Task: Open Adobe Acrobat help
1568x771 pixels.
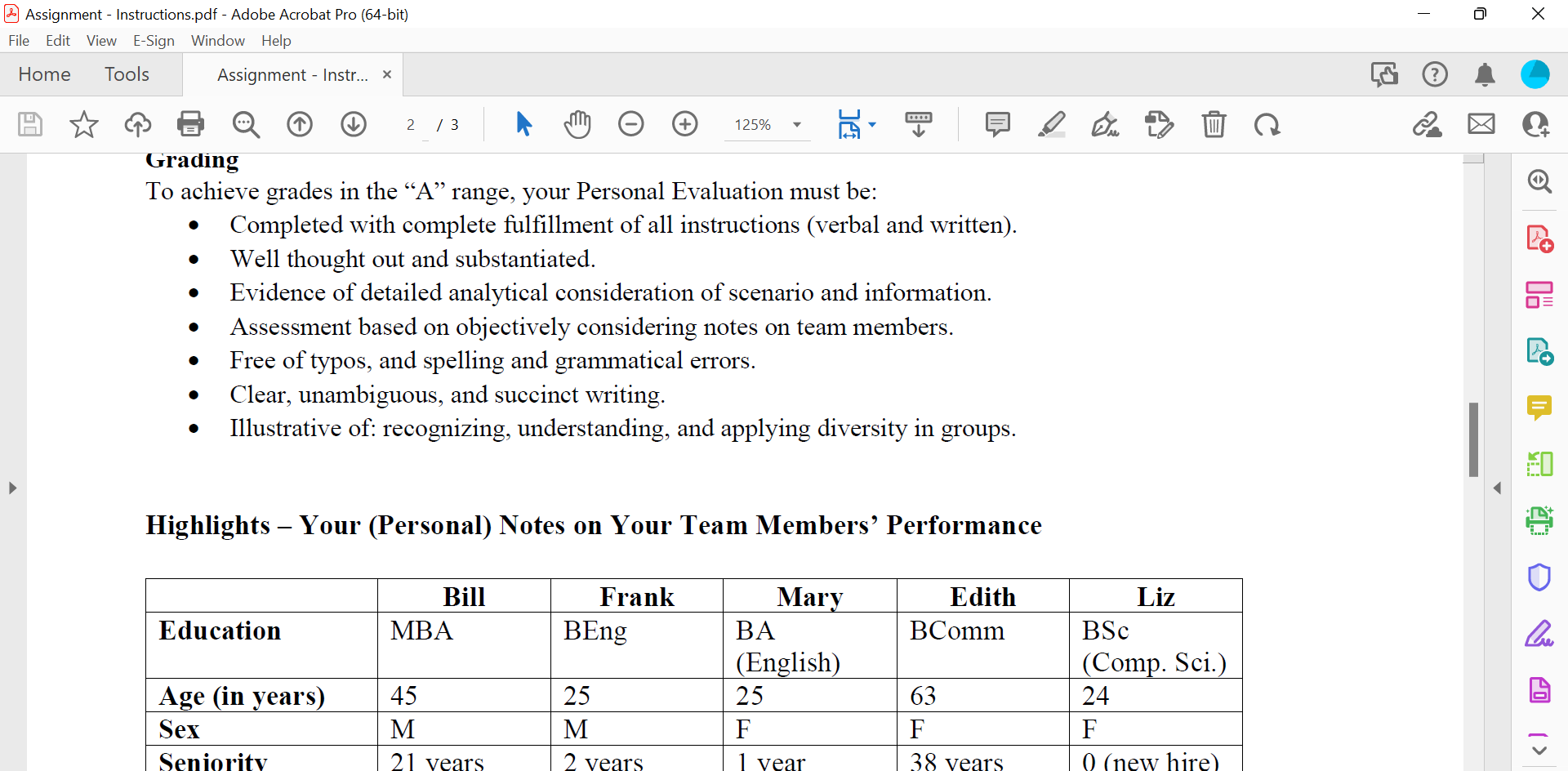Action: (x=1435, y=74)
